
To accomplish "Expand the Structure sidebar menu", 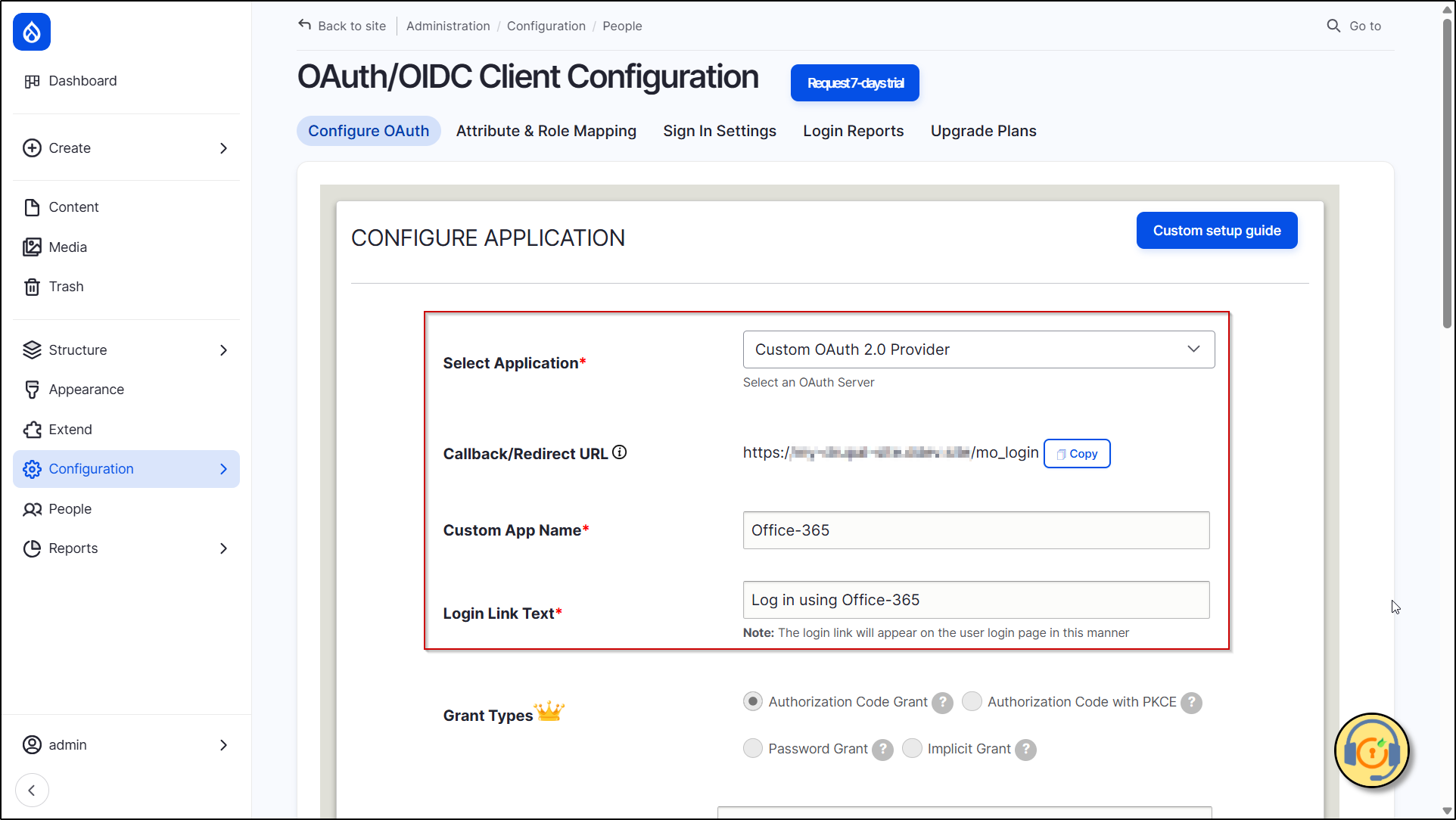I will pos(223,350).
